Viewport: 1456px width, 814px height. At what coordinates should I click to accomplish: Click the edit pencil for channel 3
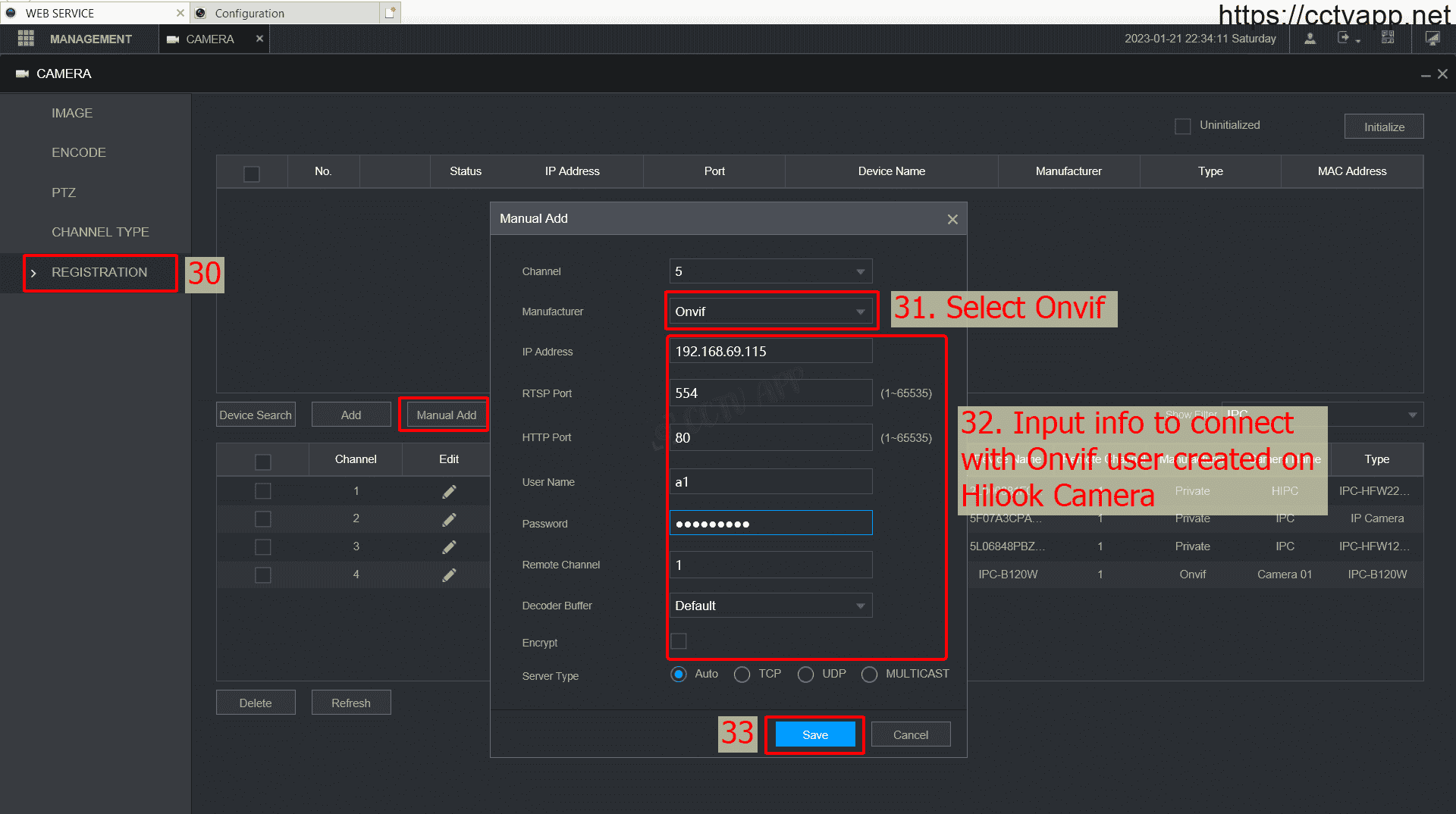[449, 547]
